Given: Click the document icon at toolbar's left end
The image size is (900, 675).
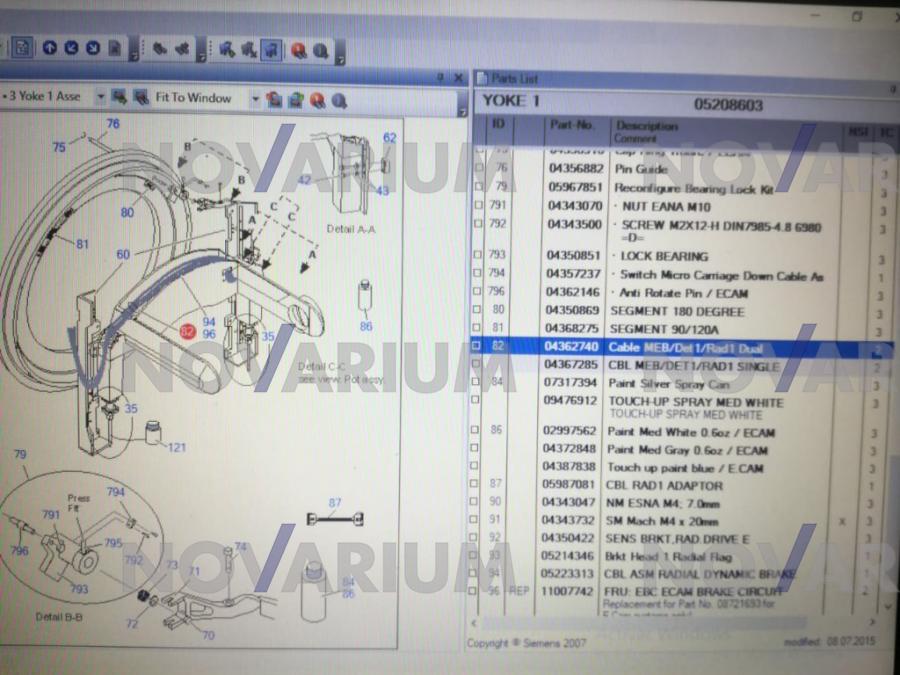Looking at the screenshot, I should (x=22, y=48).
